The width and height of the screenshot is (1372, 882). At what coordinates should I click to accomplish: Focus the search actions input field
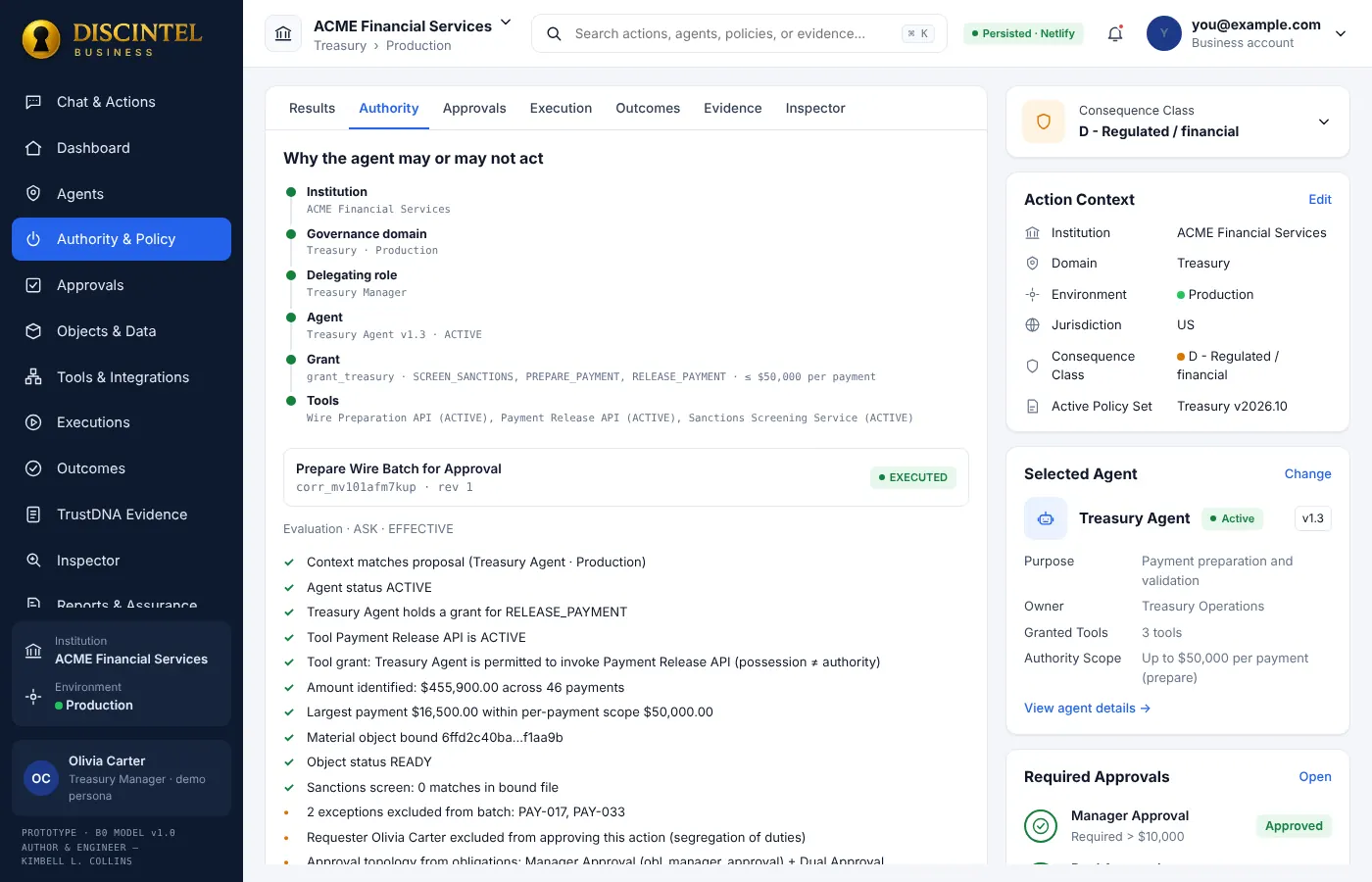[x=739, y=33]
